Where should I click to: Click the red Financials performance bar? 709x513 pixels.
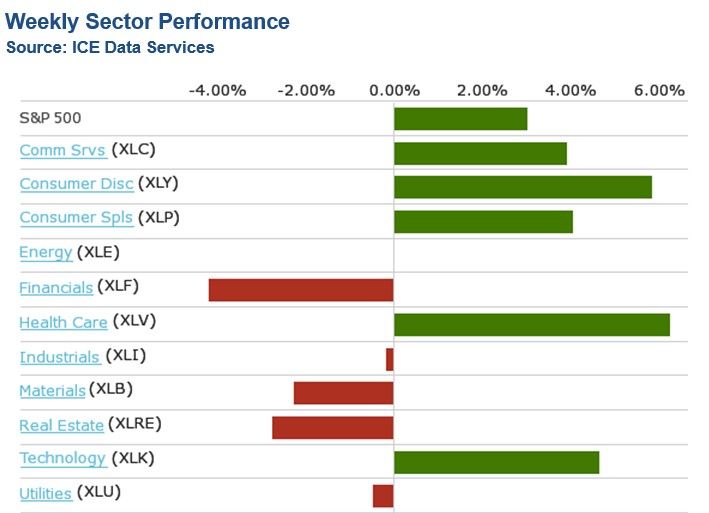[x=301, y=290]
